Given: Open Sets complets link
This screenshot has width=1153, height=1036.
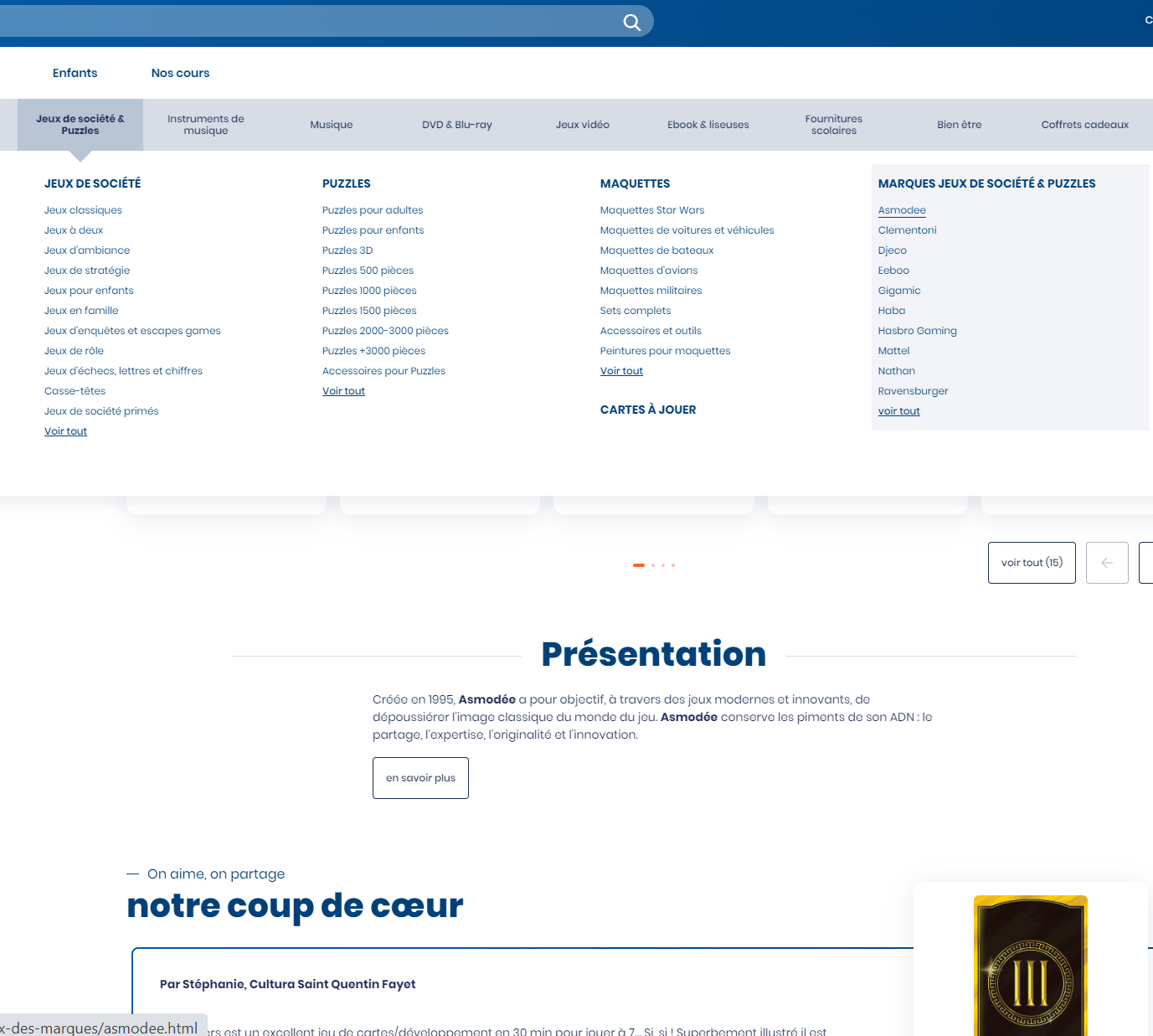Looking at the screenshot, I should [x=636, y=311].
